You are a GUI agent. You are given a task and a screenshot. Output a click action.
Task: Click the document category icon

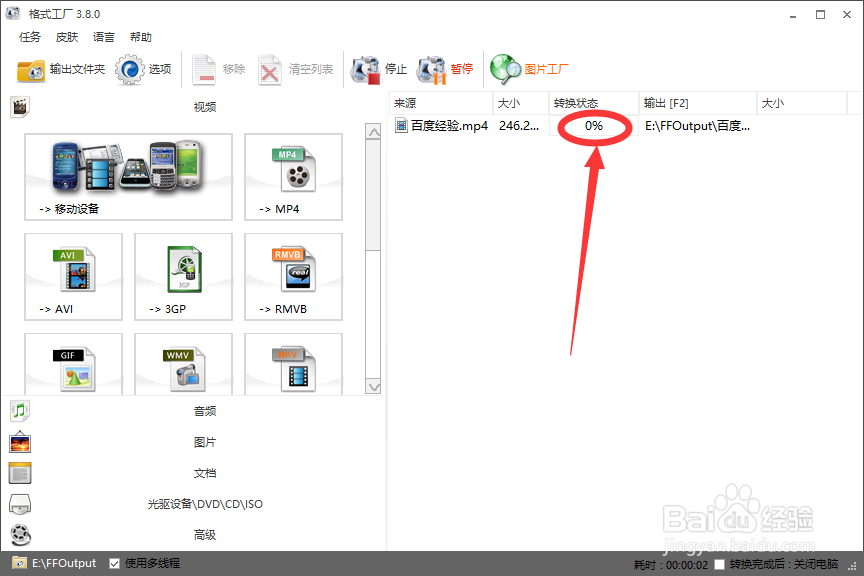20,473
